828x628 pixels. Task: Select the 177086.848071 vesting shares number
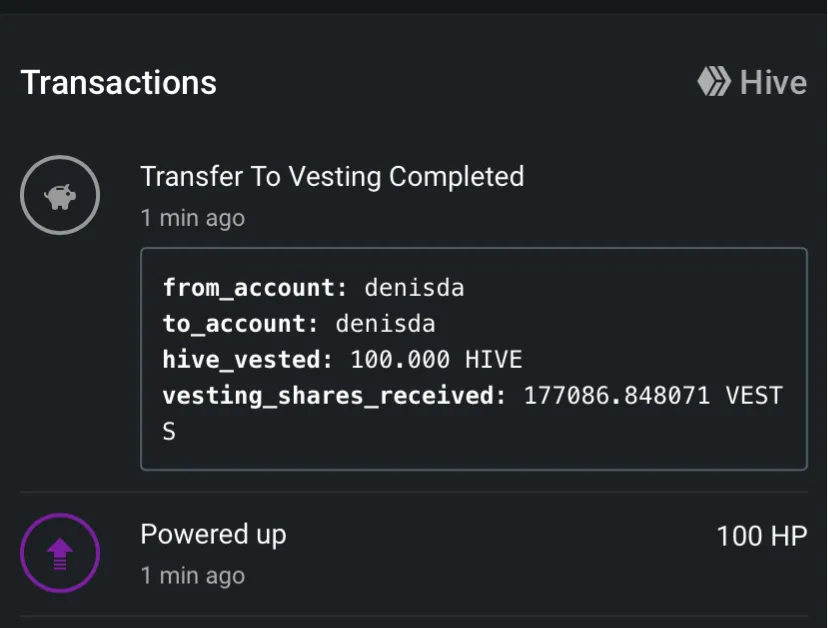click(x=617, y=396)
